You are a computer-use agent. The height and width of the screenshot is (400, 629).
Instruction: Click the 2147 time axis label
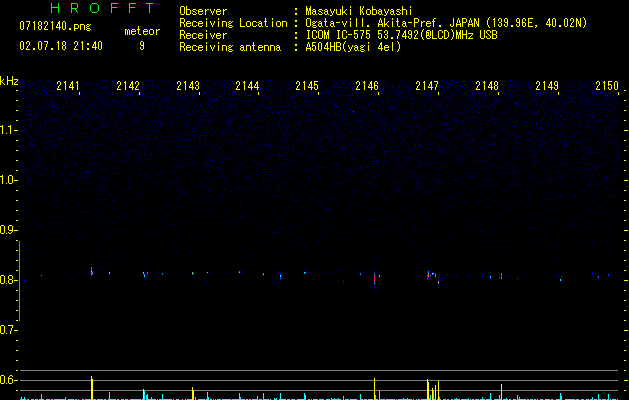pyautogui.click(x=427, y=86)
